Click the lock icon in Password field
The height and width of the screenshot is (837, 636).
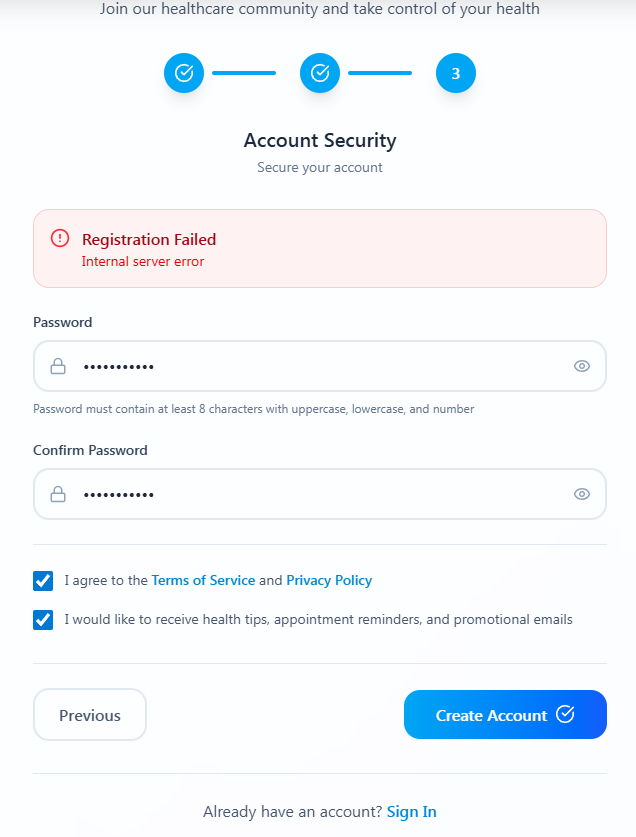click(58, 366)
